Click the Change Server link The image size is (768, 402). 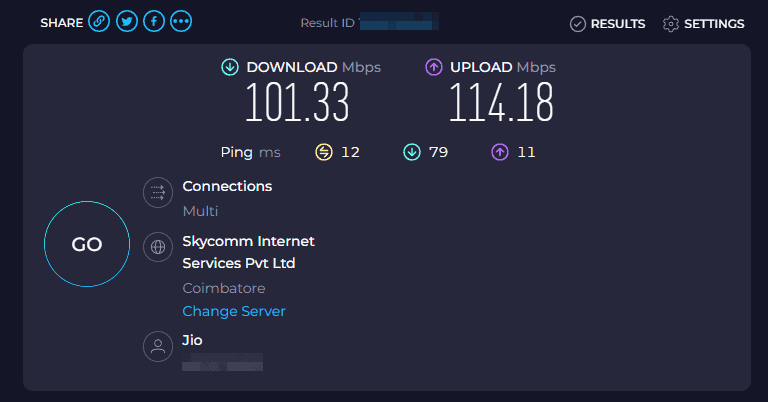[234, 311]
